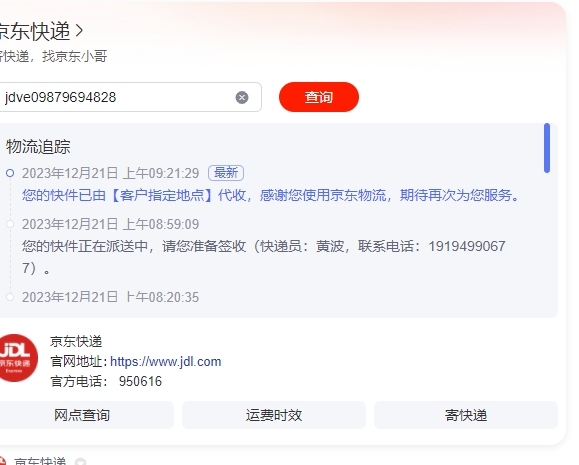
Task: Select the 08:59:09 timeline dot marker
Action: 10,224
